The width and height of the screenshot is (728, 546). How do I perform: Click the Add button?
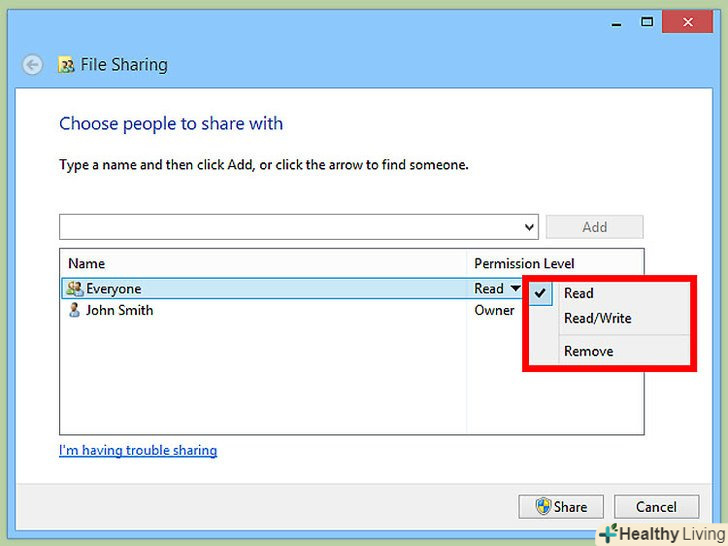tap(595, 227)
